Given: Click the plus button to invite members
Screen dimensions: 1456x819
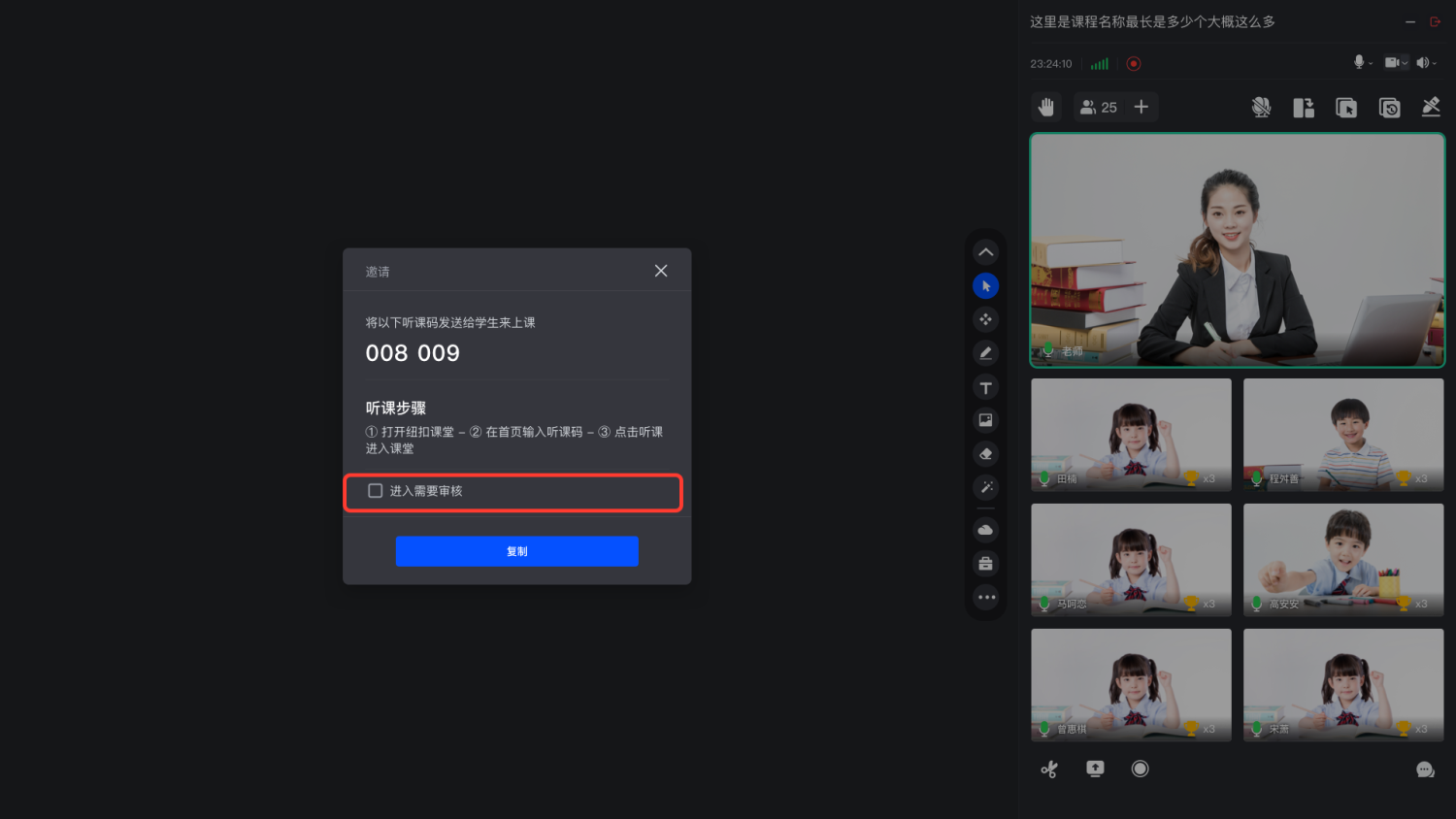Looking at the screenshot, I should (1142, 107).
